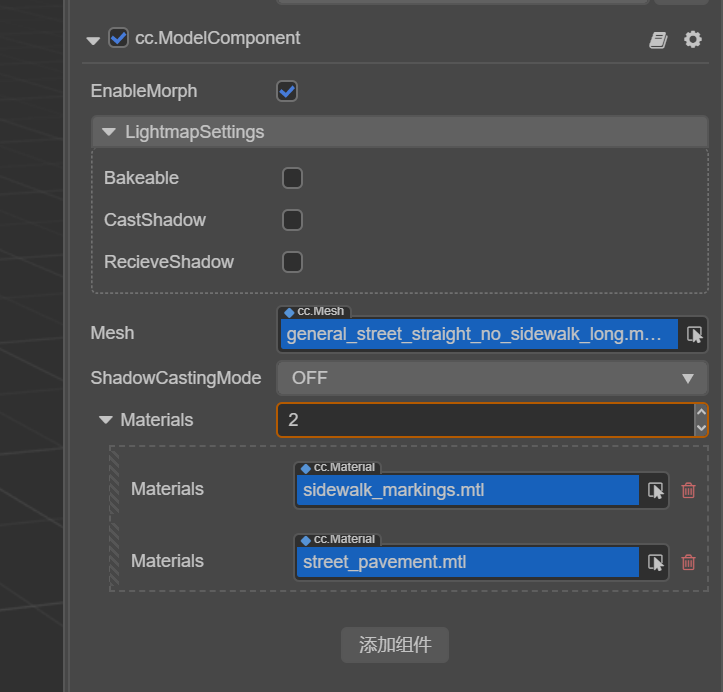
Task: Toggle the cc.ModelComponent enabled checkbox
Action: [x=119, y=38]
